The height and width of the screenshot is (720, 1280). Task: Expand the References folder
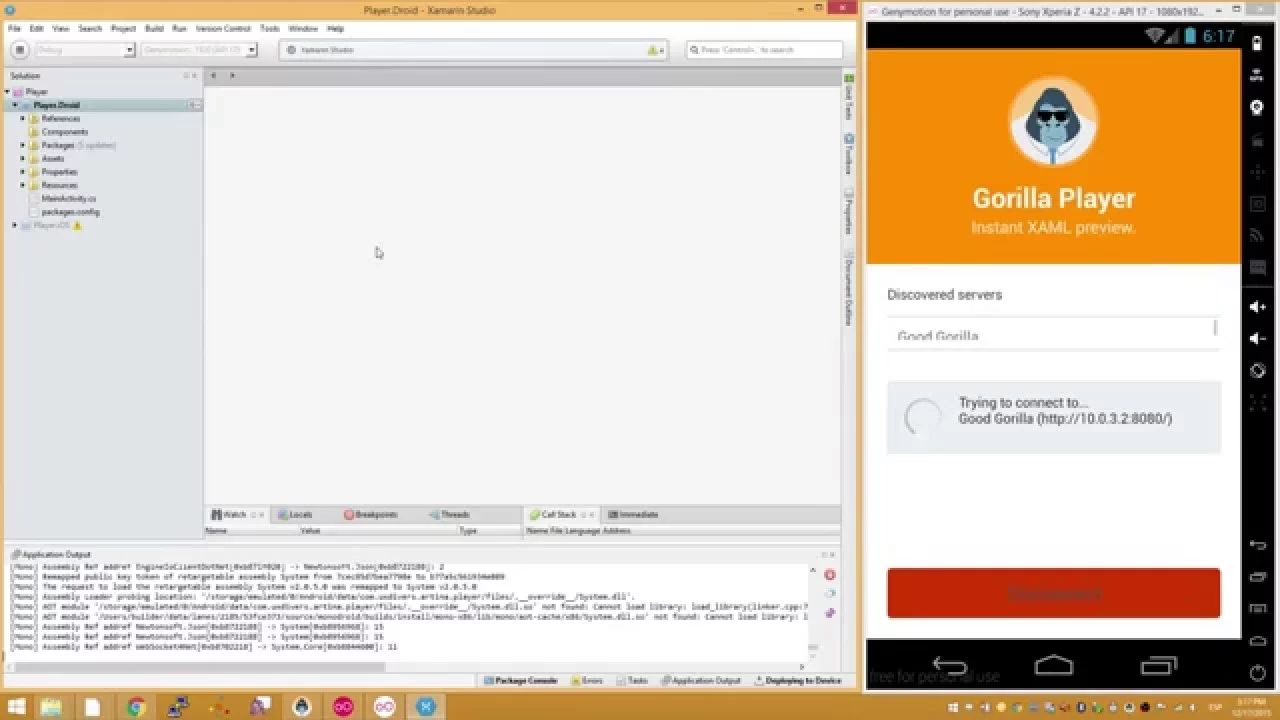point(23,118)
